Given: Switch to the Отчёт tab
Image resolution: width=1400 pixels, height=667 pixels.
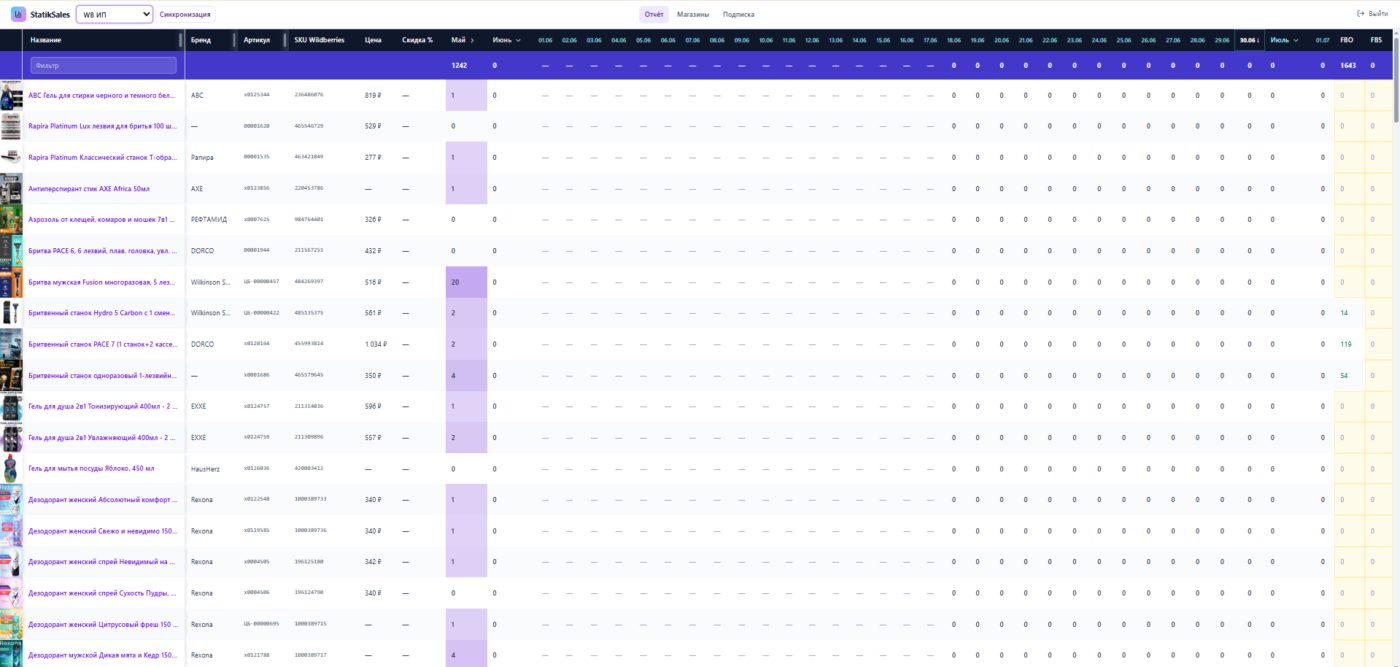Looking at the screenshot, I should click(x=654, y=14).
